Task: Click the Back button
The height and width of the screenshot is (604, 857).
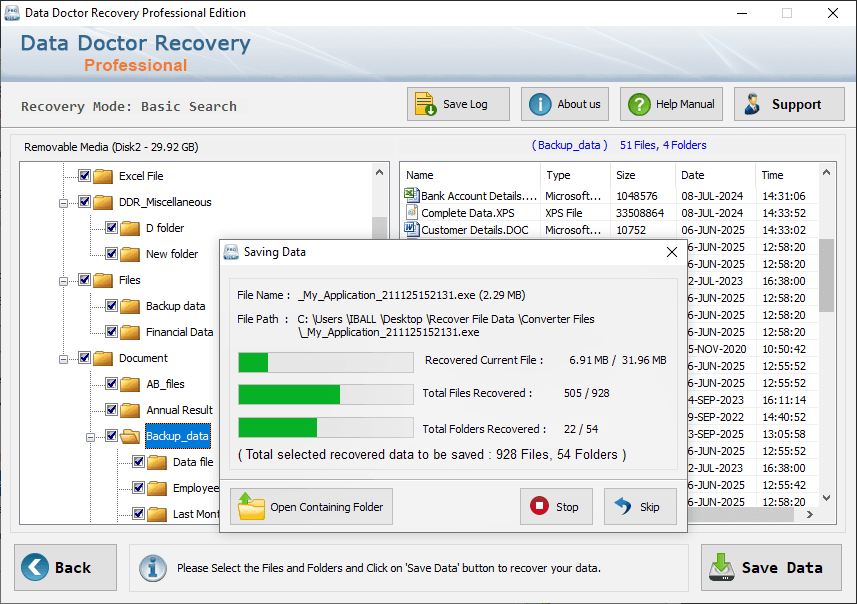Action: pos(65,567)
